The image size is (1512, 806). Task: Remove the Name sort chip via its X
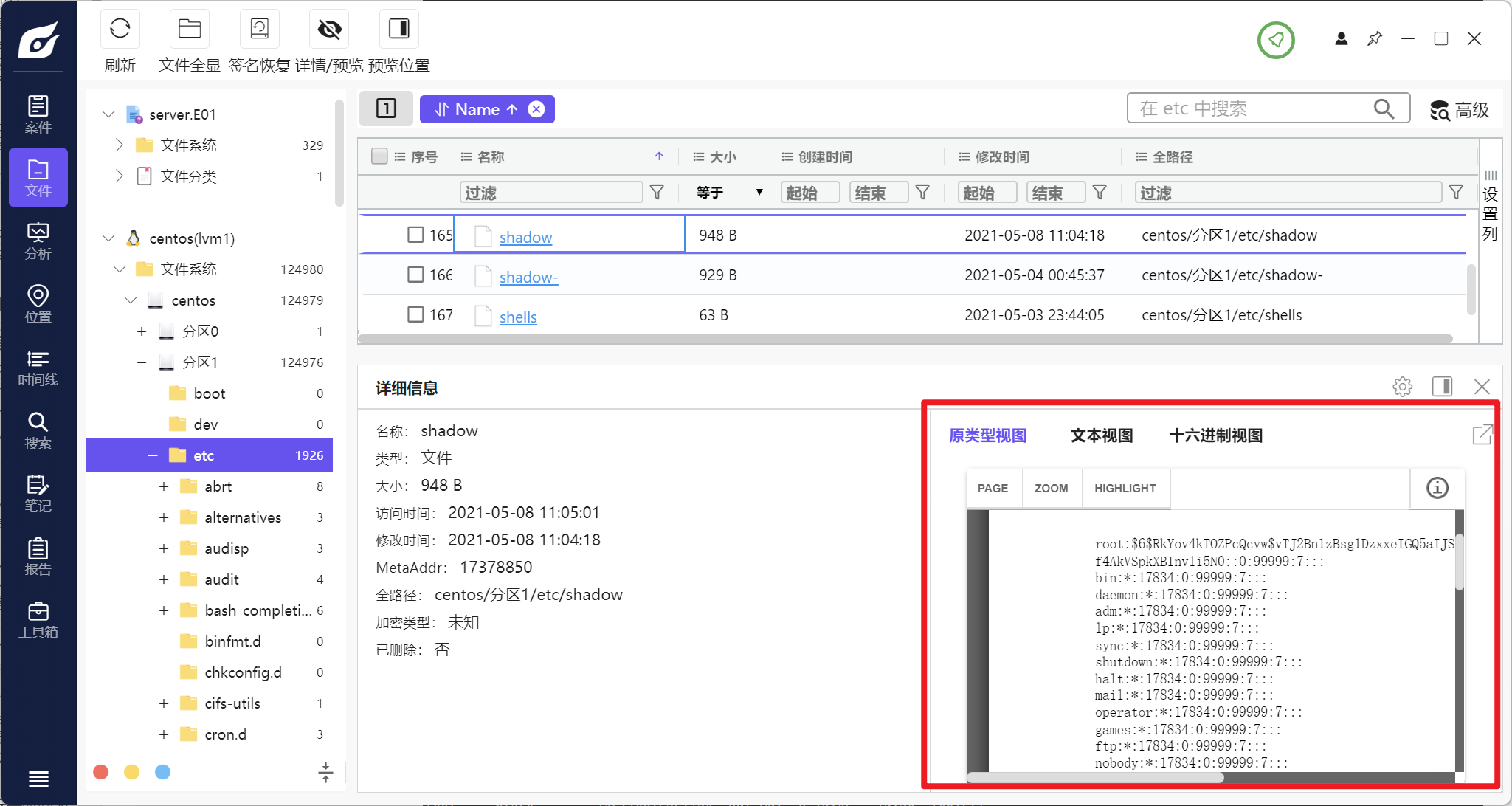536,109
